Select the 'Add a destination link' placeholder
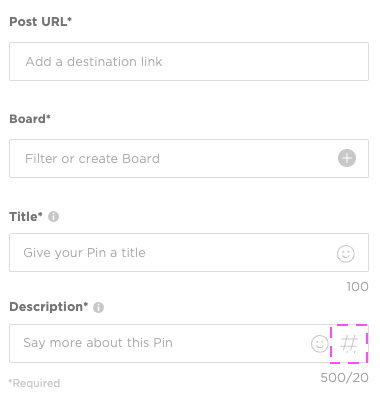 (x=94, y=62)
